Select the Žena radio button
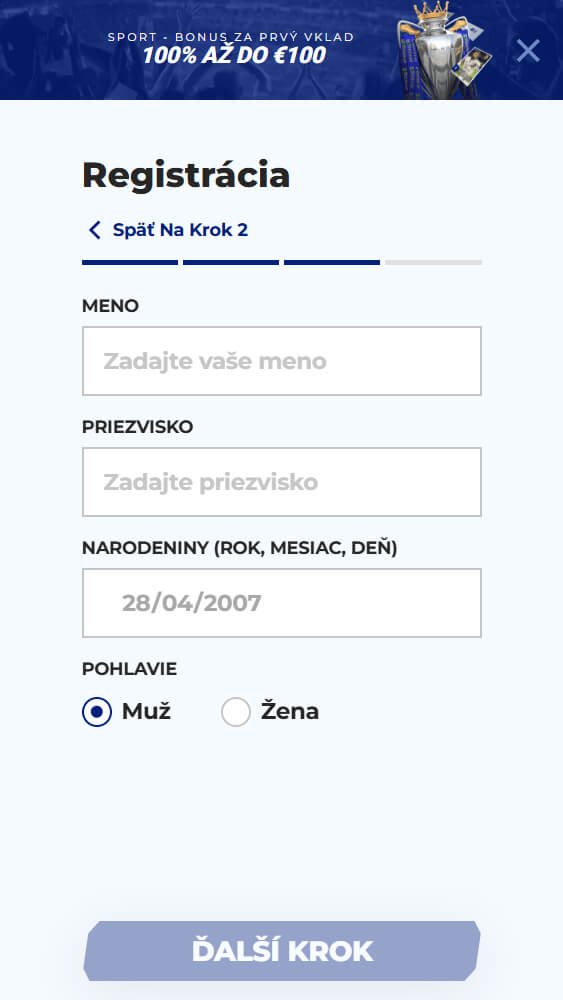The height and width of the screenshot is (1000, 563). pyautogui.click(x=236, y=712)
